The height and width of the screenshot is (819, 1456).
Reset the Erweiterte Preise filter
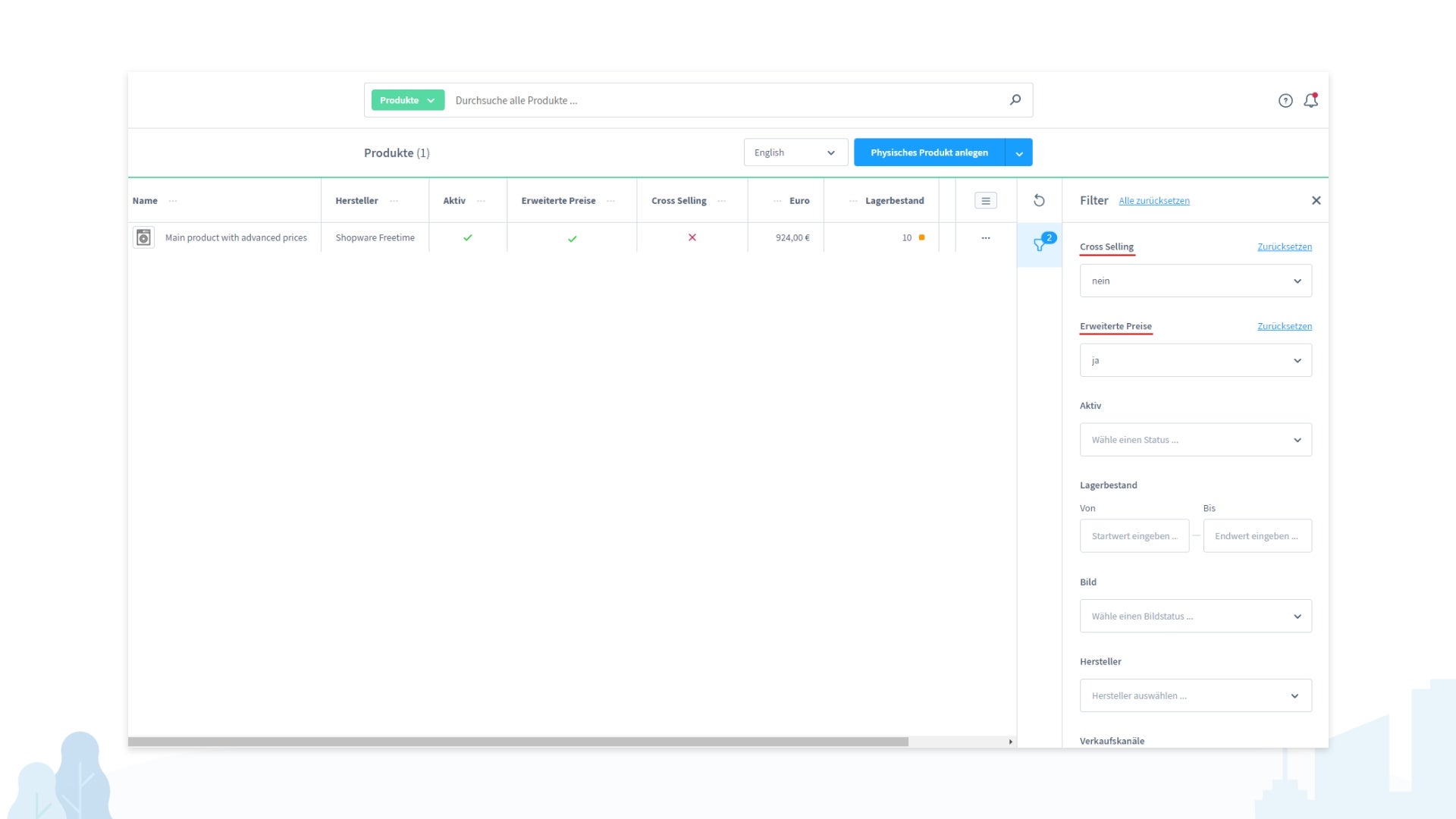point(1284,326)
